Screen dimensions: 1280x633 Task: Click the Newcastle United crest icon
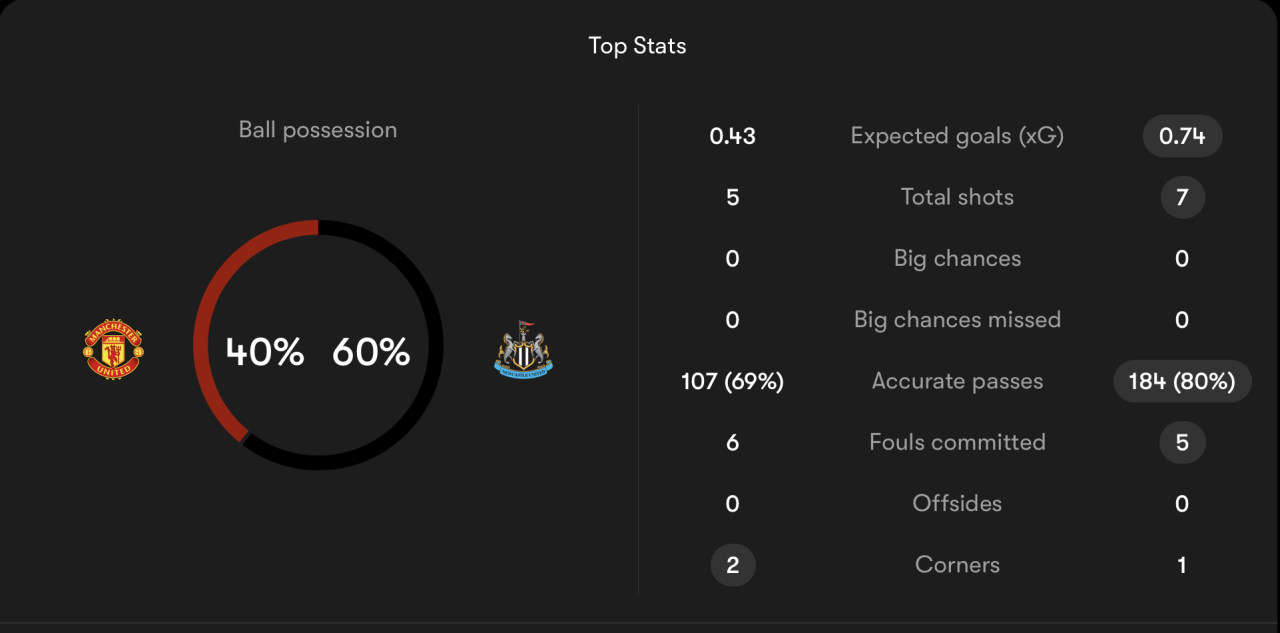pos(523,350)
